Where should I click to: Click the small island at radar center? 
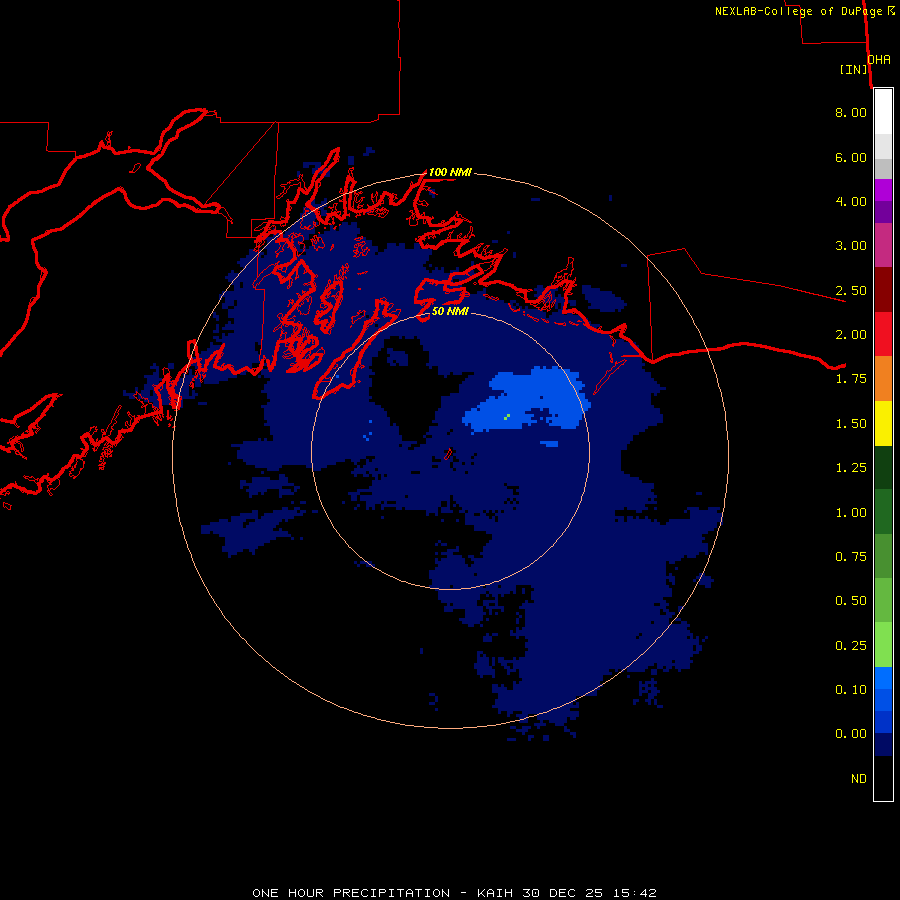tap(449, 454)
